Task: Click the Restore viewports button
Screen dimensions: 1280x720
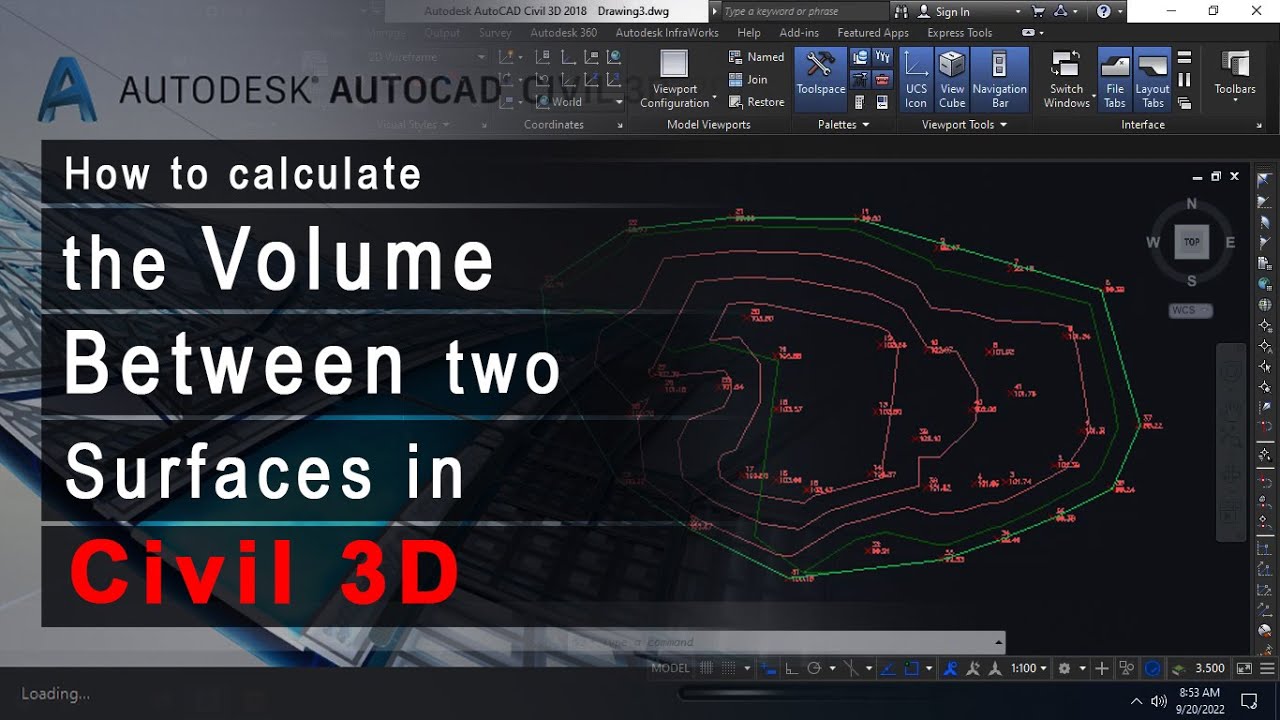Action: [x=756, y=102]
